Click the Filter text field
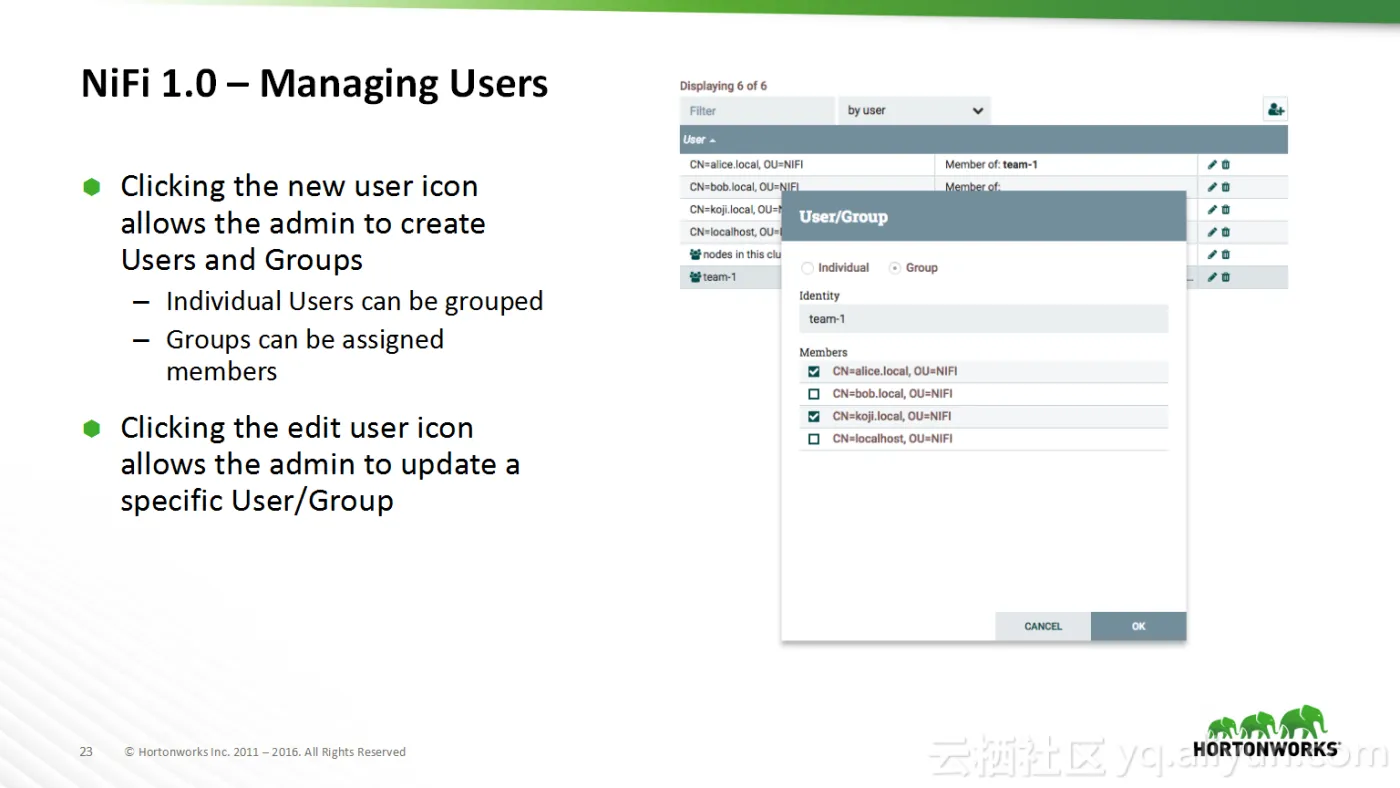This screenshot has height=788, width=1400. [757, 111]
